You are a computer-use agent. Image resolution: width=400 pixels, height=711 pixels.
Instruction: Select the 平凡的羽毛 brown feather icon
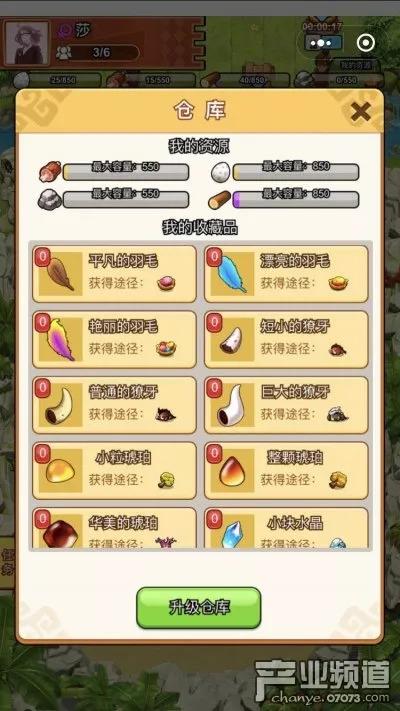(60, 274)
